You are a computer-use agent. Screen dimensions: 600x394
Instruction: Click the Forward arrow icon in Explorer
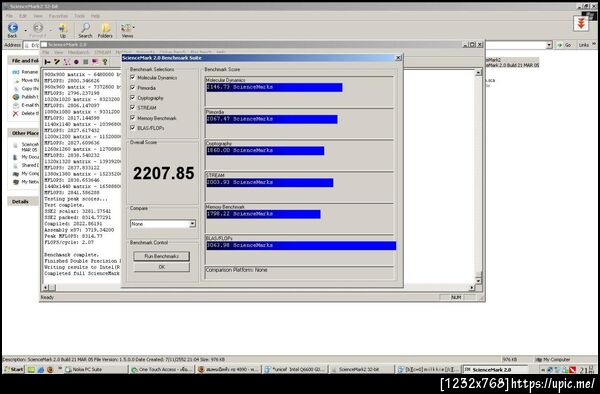click(x=38, y=28)
